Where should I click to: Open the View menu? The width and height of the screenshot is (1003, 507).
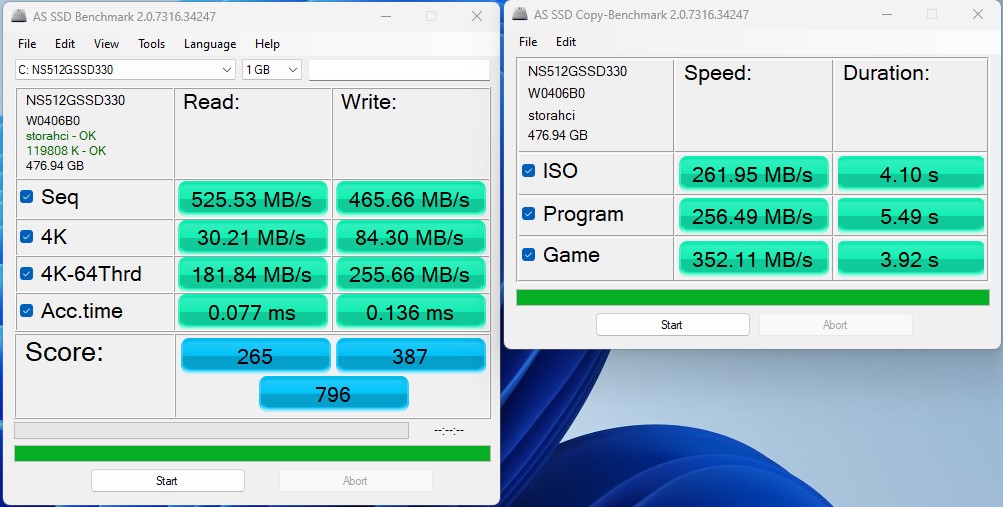coord(106,43)
